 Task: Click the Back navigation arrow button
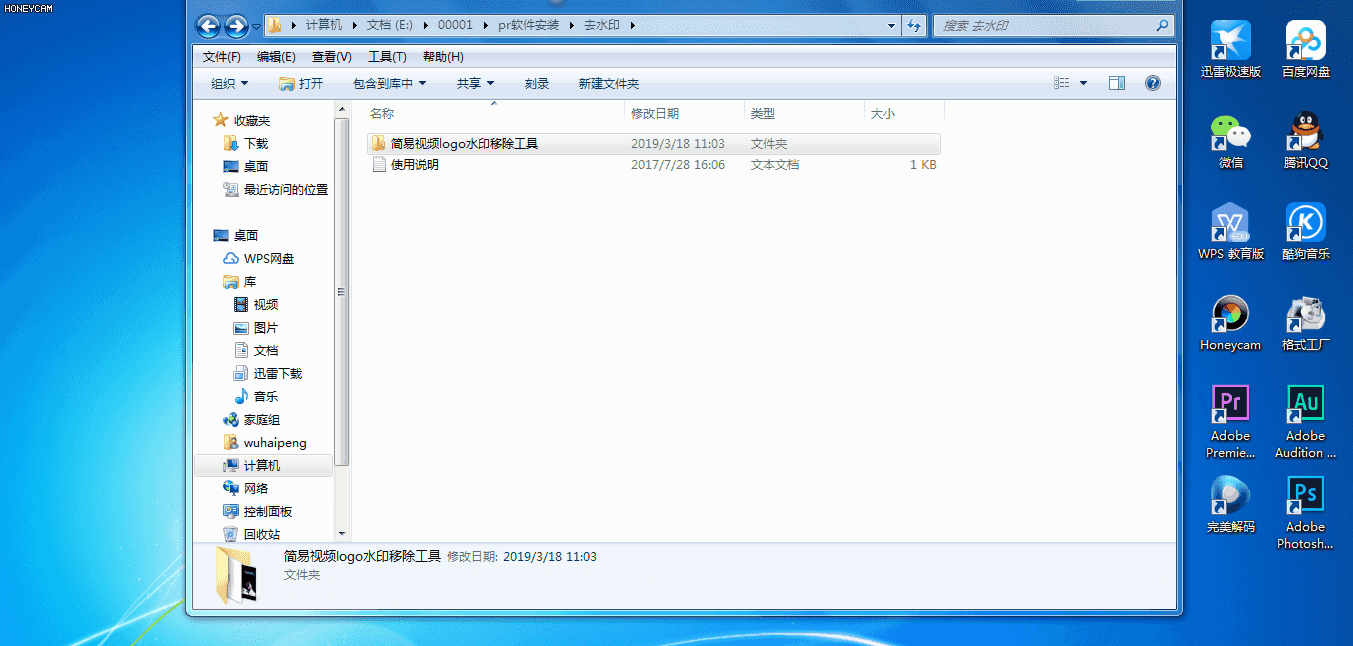[208, 26]
